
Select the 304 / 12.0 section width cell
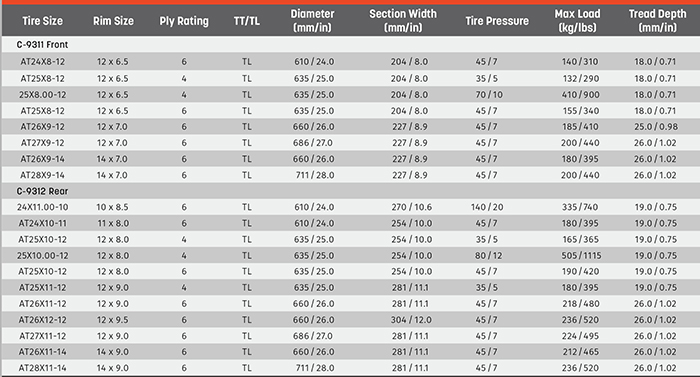coord(411,320)
